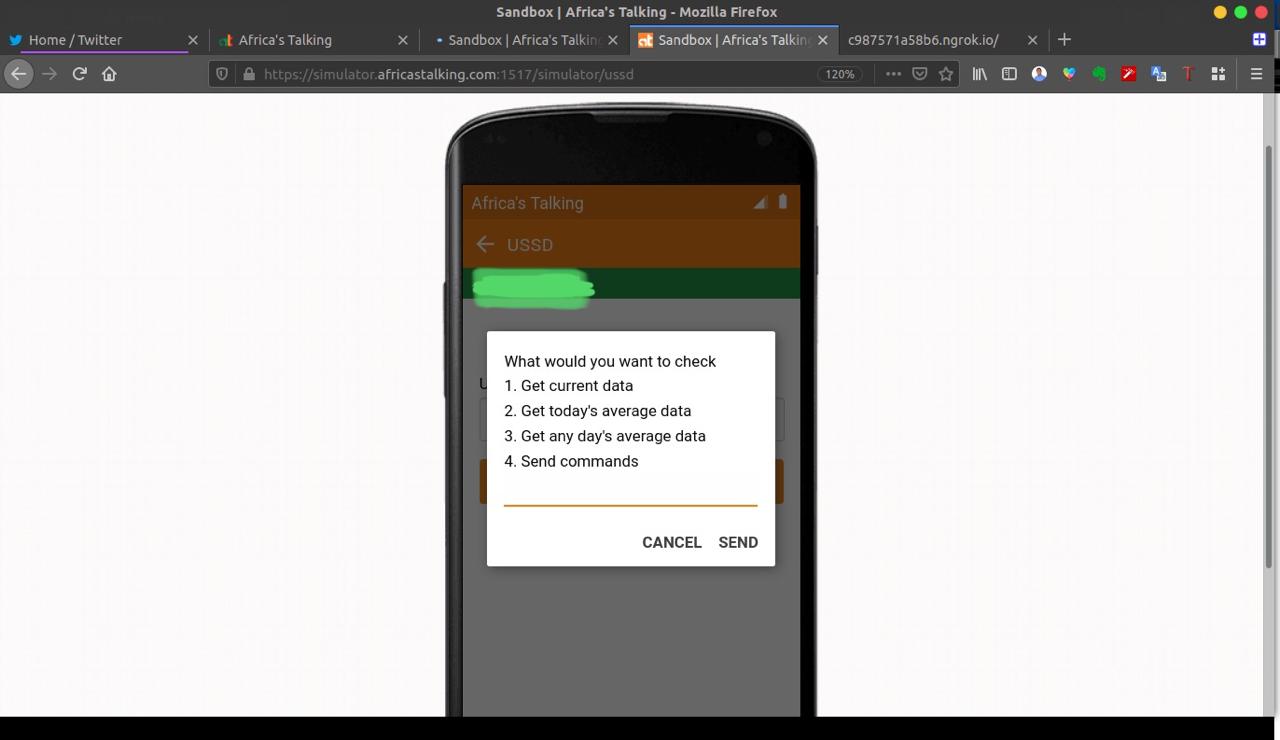Close the Africa's Talking tab
This screenshot has width=1280, height=740.
(x=403, y=40)
